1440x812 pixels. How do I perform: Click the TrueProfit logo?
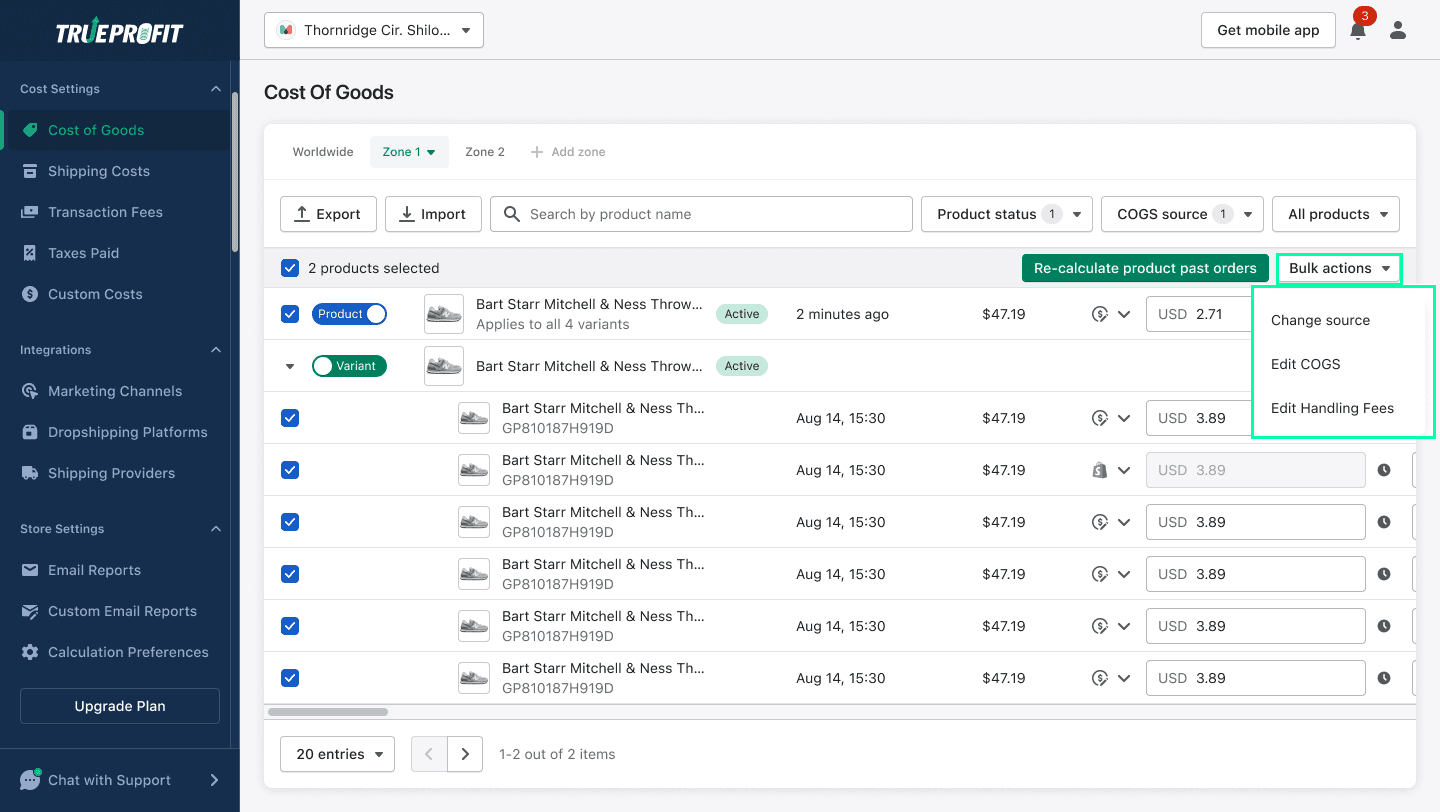coord(120,33)
